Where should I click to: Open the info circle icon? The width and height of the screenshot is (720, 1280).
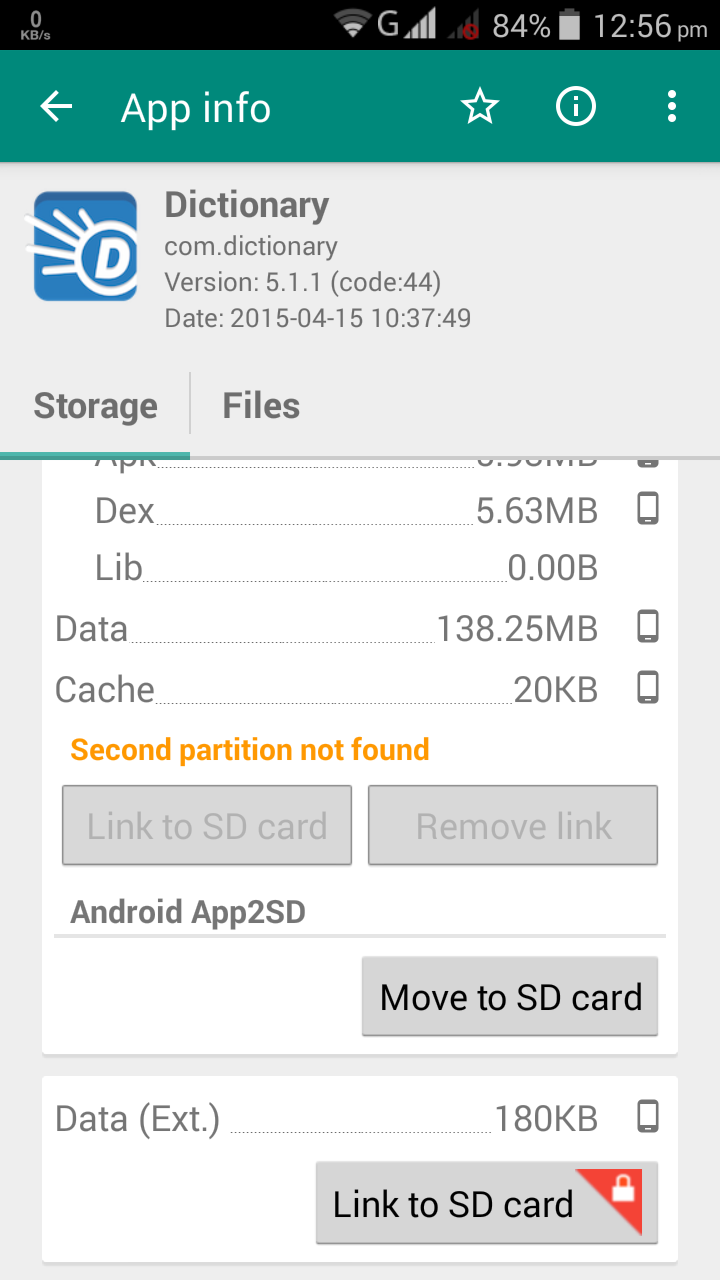tap(576, 107)
